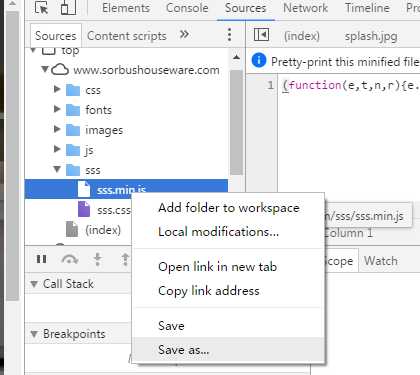Open the sss.css stylesheet file
This screenshot has width=420, height=375.
click(x=114, y=210)
